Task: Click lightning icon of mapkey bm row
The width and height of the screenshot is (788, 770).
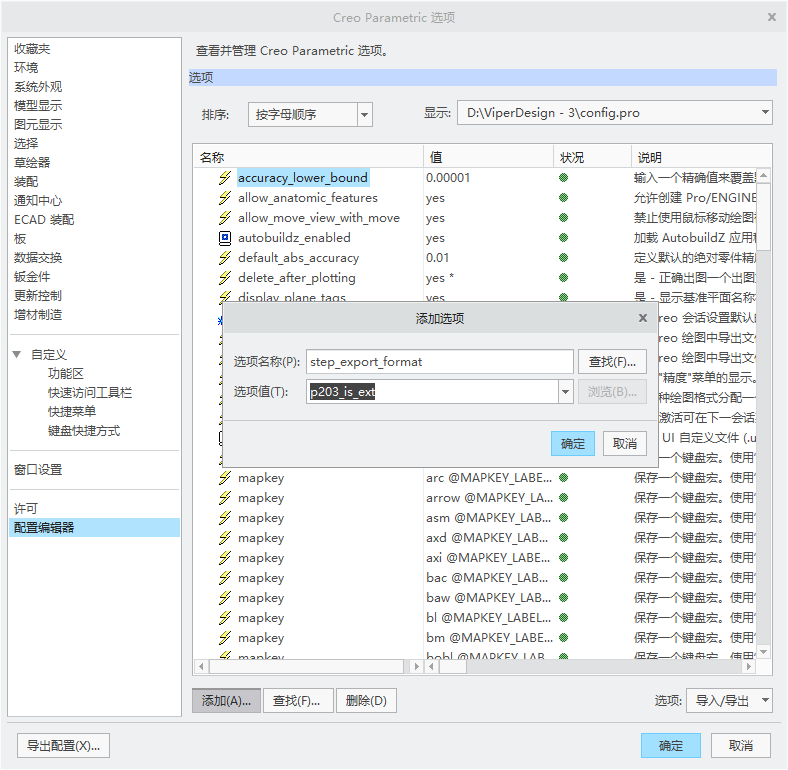Action: (x=225, y=637)
